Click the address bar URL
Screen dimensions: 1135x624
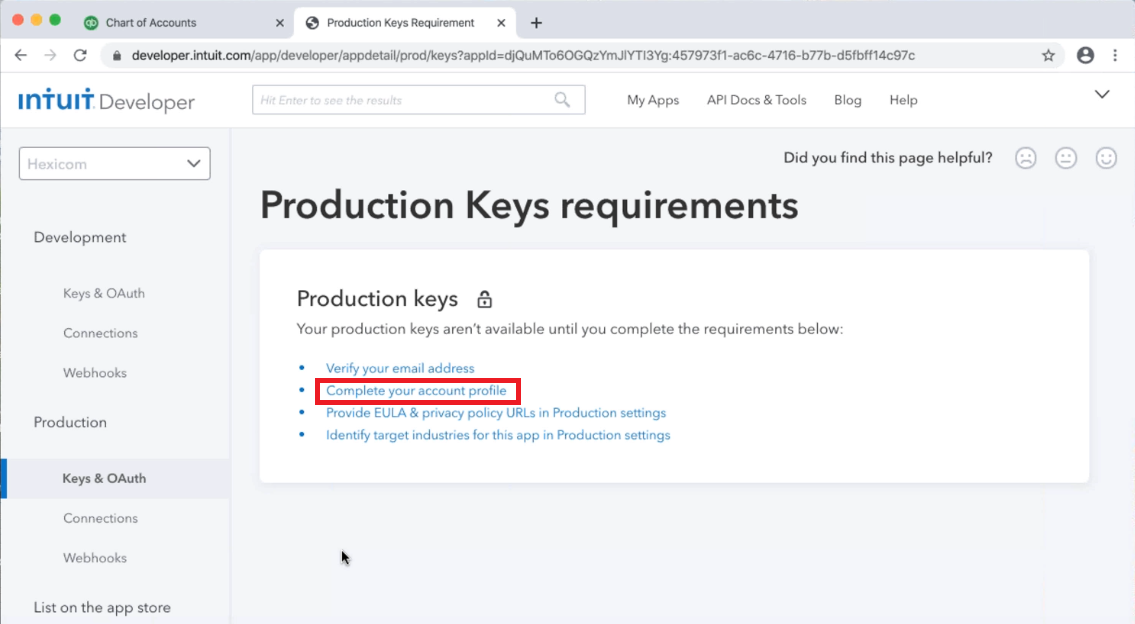tap(523, 56)
